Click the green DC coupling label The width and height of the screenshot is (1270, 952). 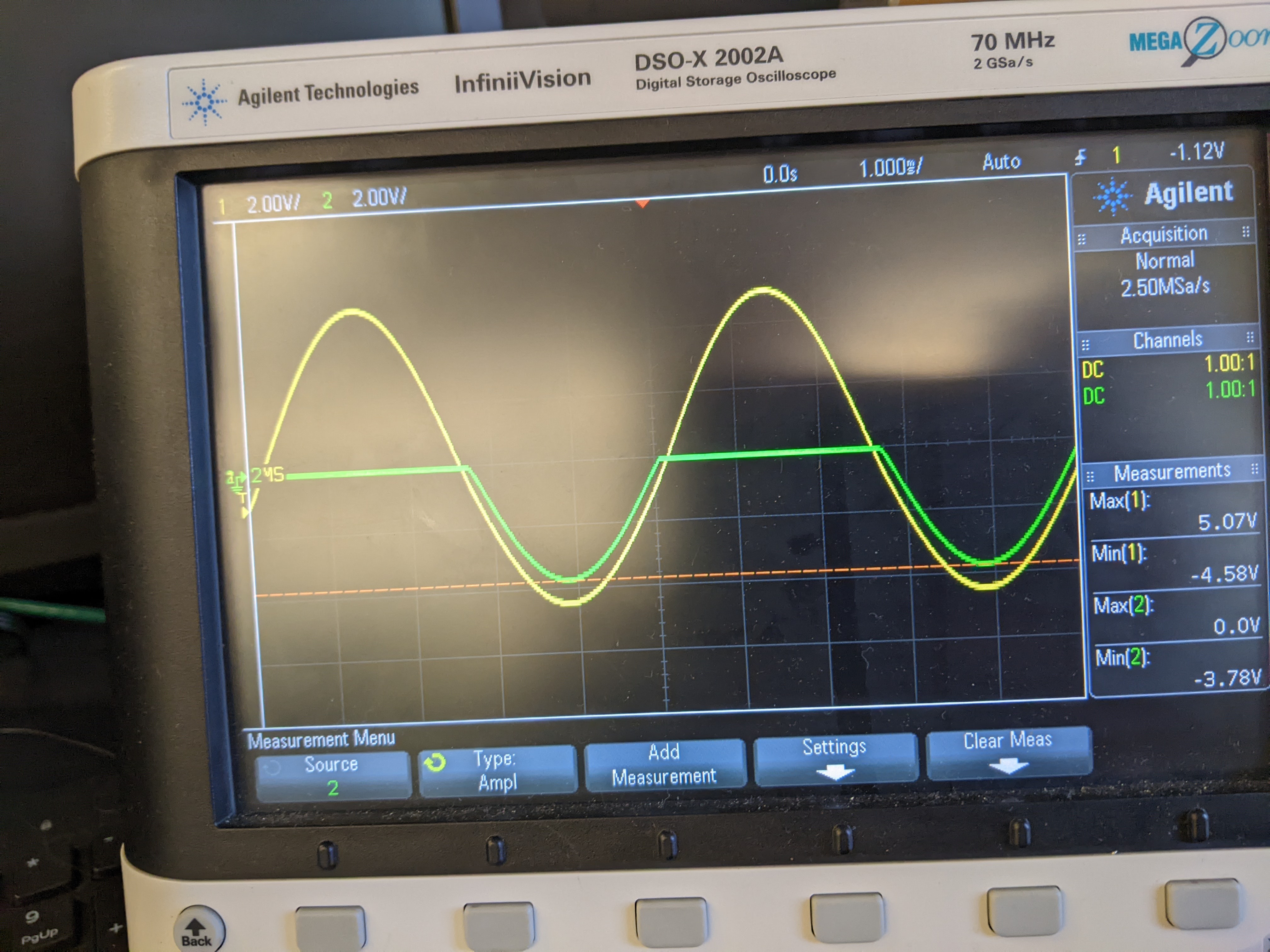click(1094, 396)
